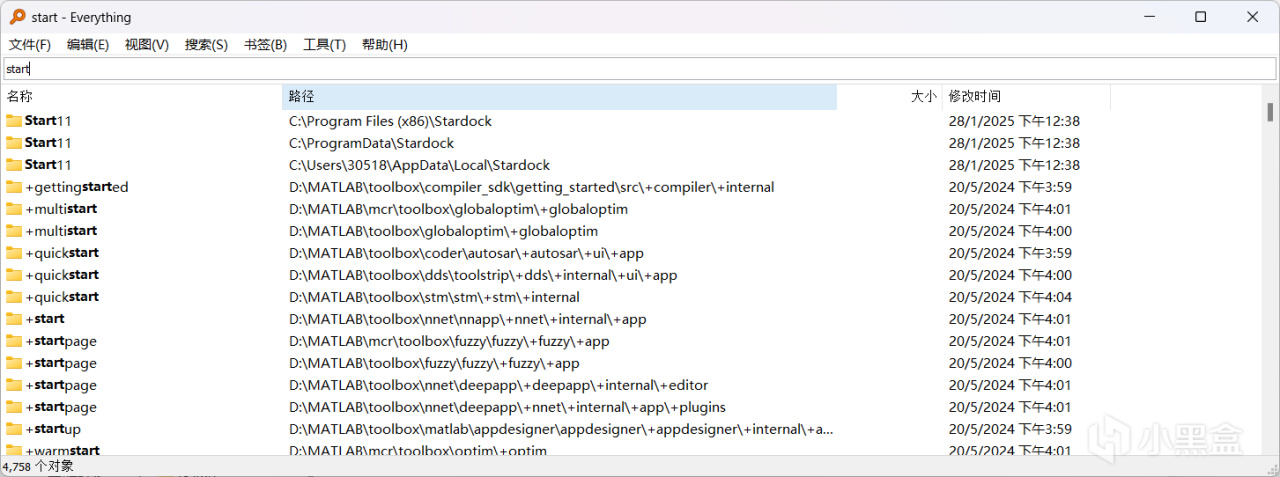Select the +start folder name
Viewport: 1280px width, 477px height.
pos(45,319)
